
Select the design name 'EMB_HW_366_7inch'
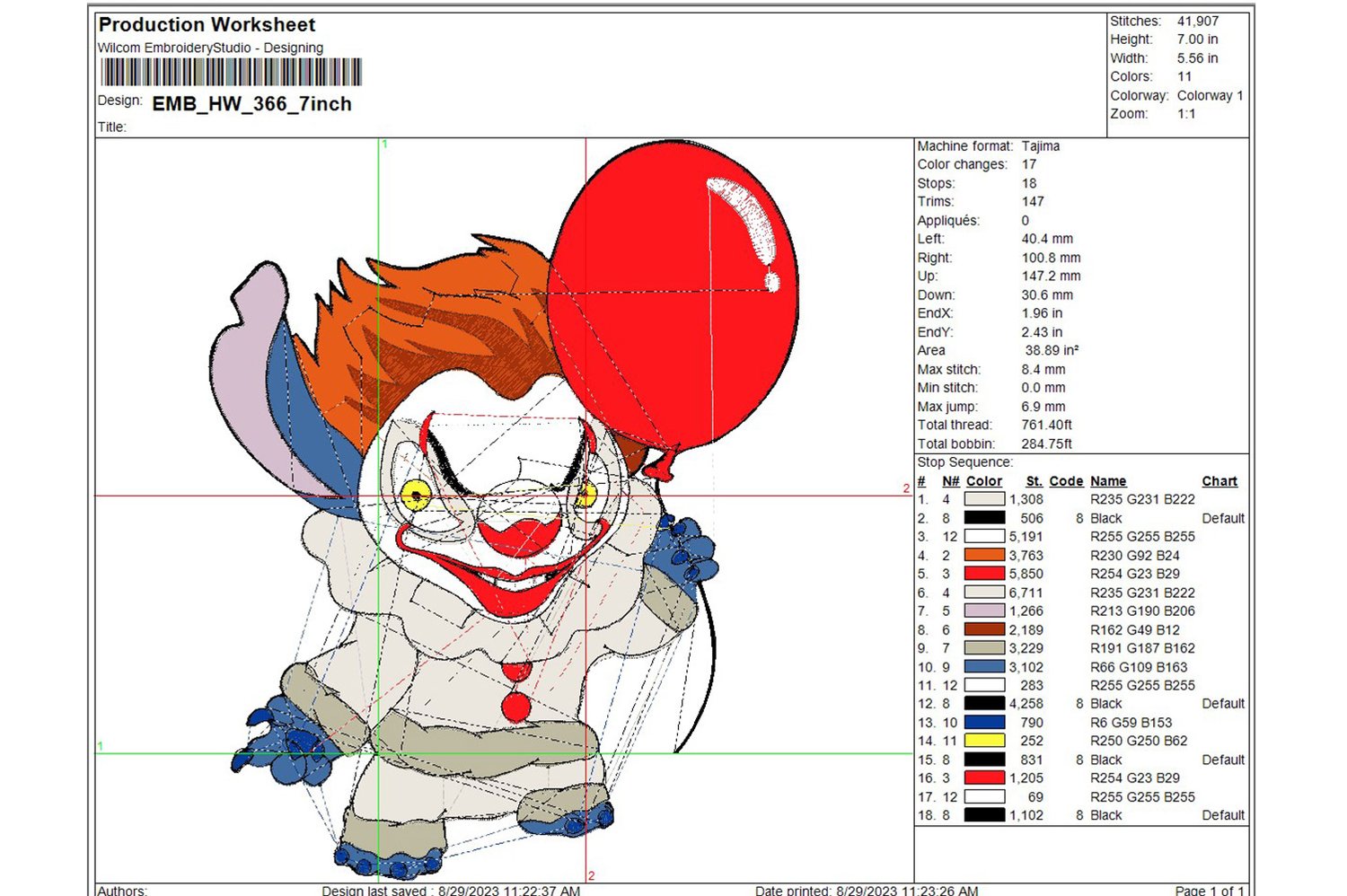252,104
